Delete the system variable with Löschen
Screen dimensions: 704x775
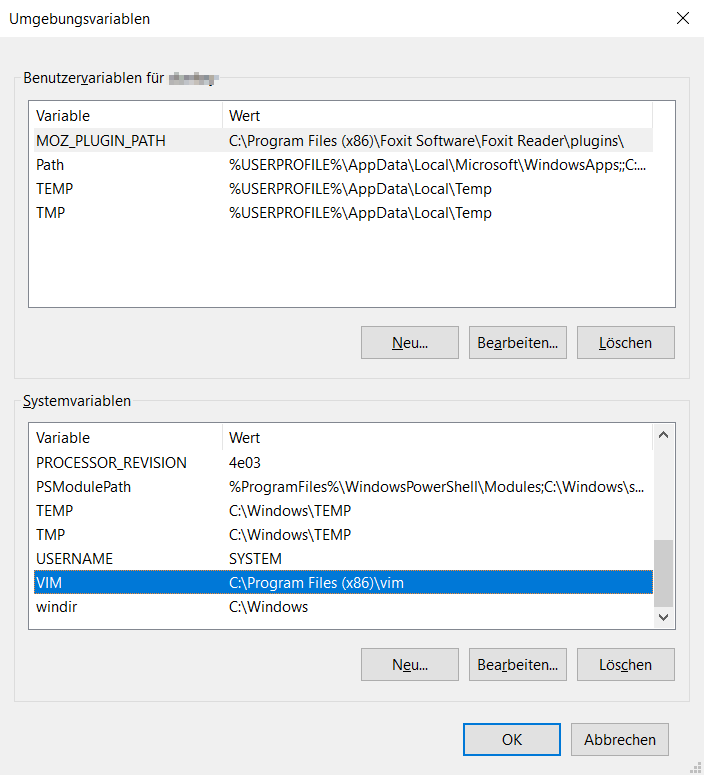point(625,665)
